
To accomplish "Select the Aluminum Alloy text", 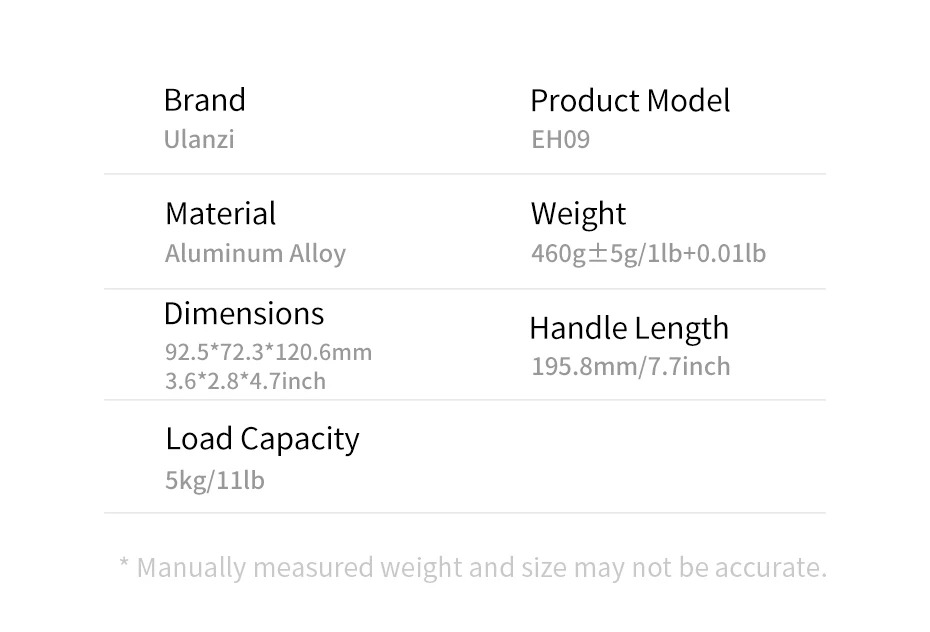I will coord(255,253).
